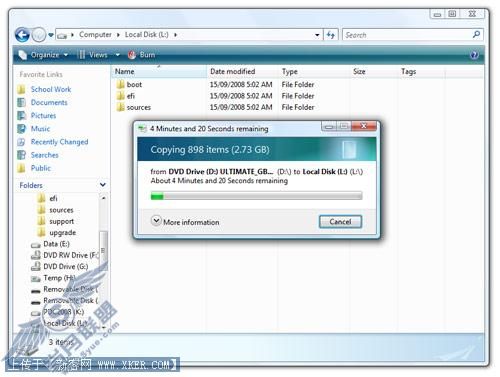Open Public favorite link
Viewport: 500px width, 377px height.
(x=41, y=168)
